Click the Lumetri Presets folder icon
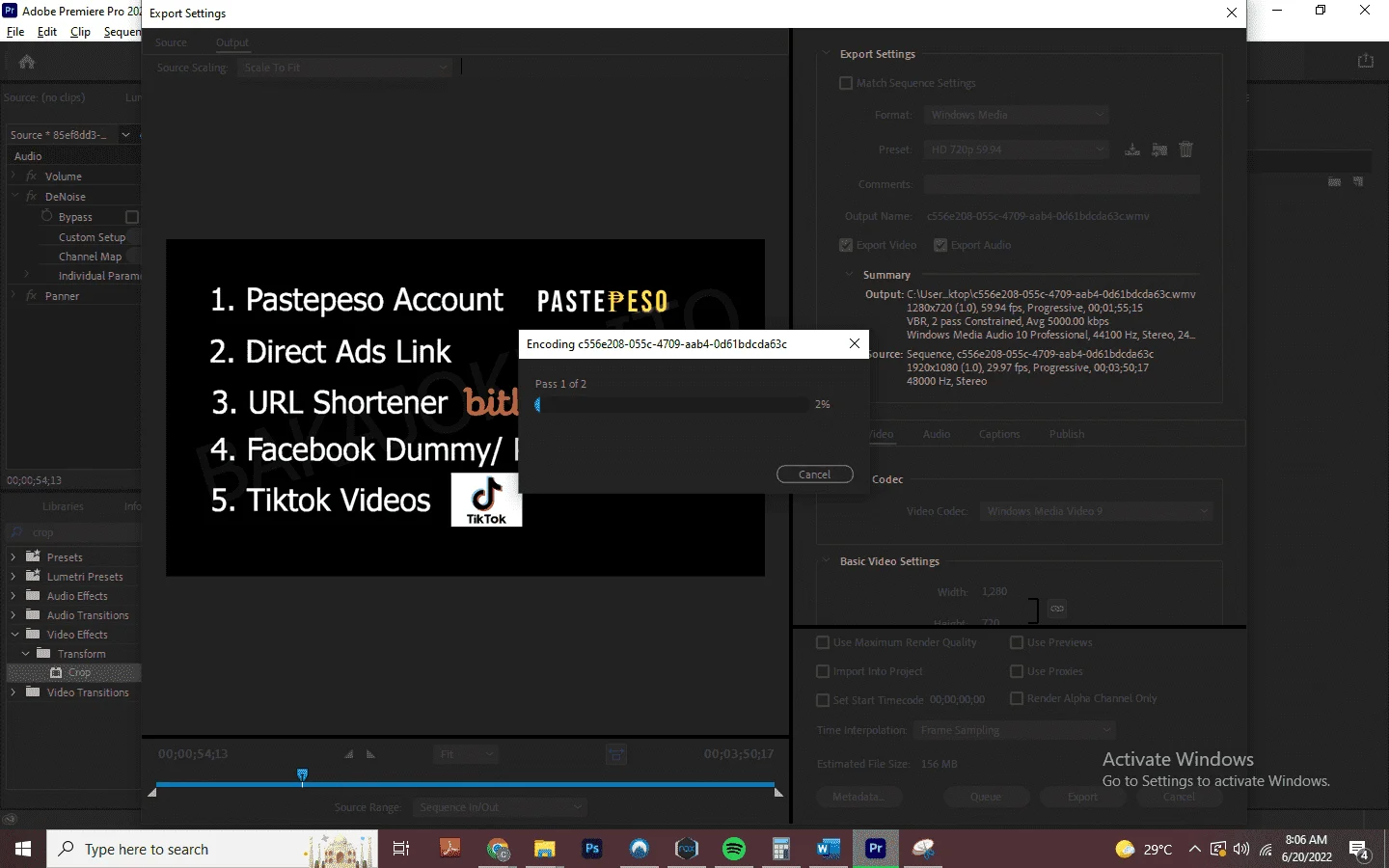The height and width of the screenshot is (868, 1389). click(33, 576)
